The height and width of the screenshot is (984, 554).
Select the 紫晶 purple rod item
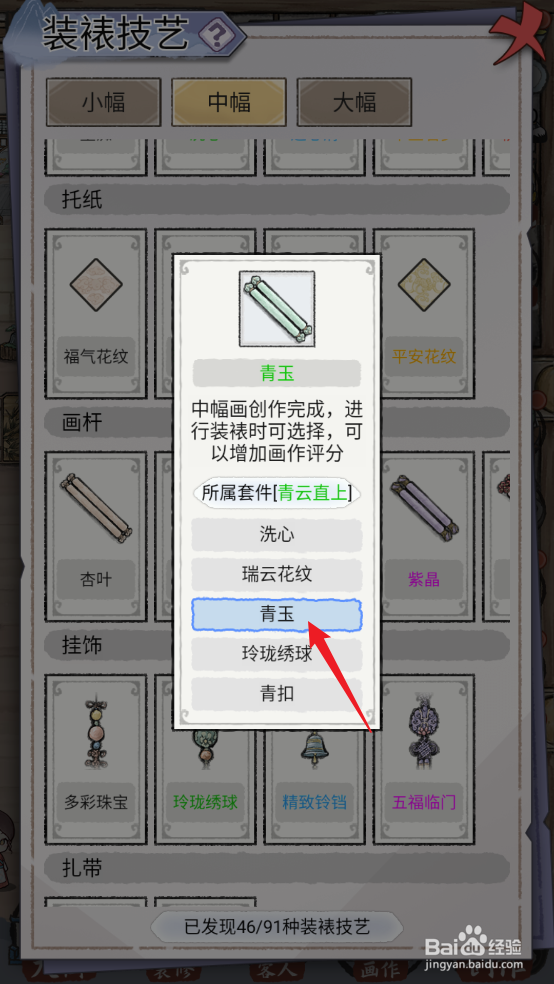[424, 536]
